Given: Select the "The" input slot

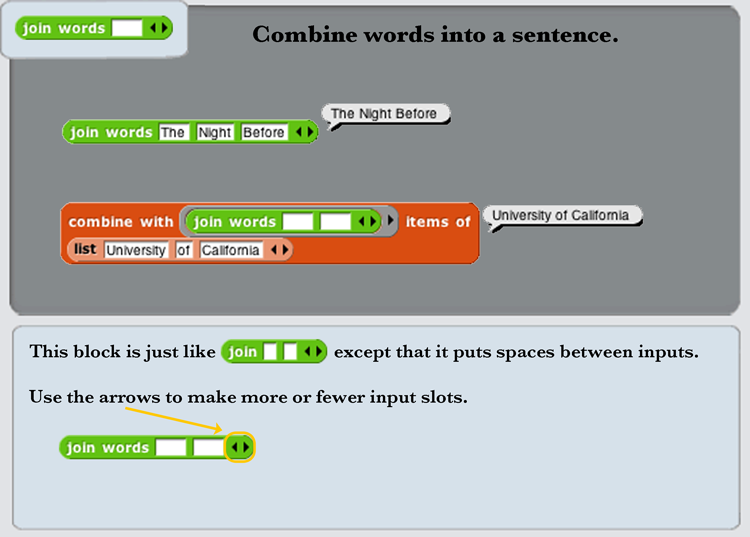Looking at the screenshot, I should (173, 133).
